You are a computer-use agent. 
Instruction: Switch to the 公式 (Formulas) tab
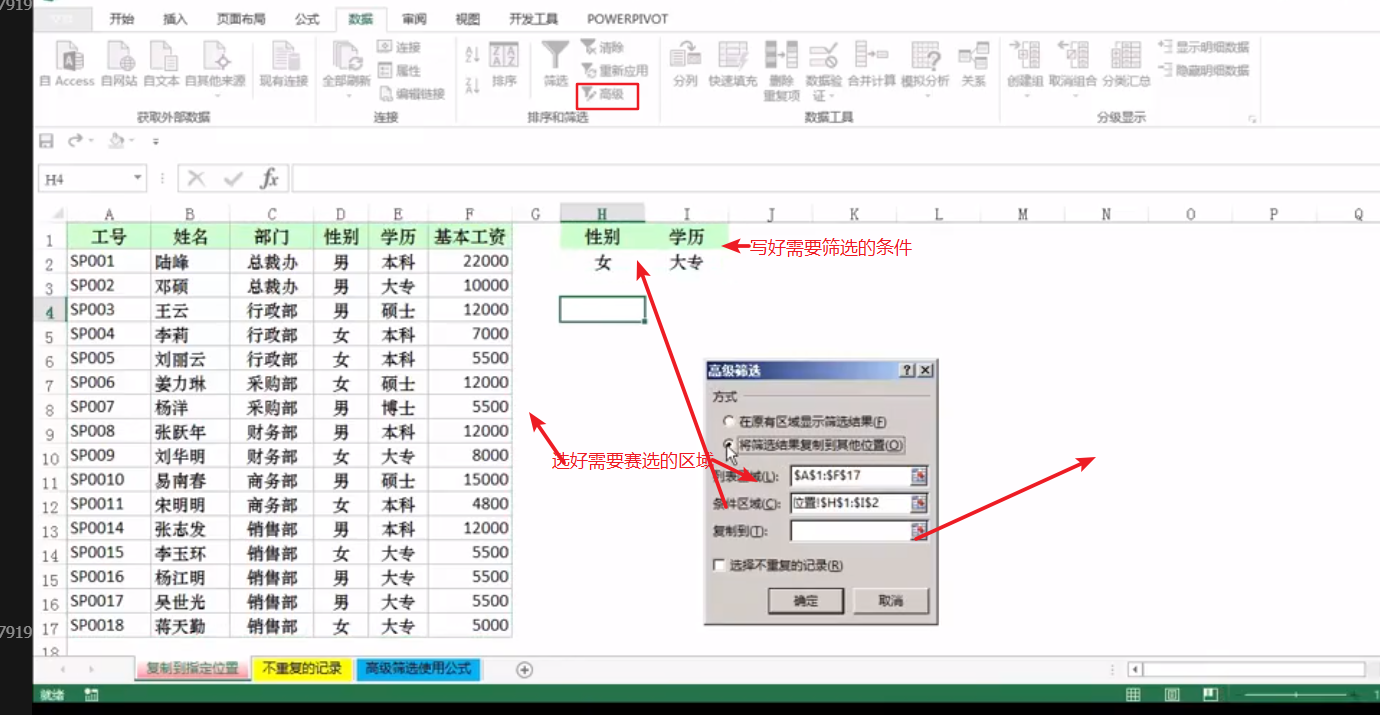307,19
